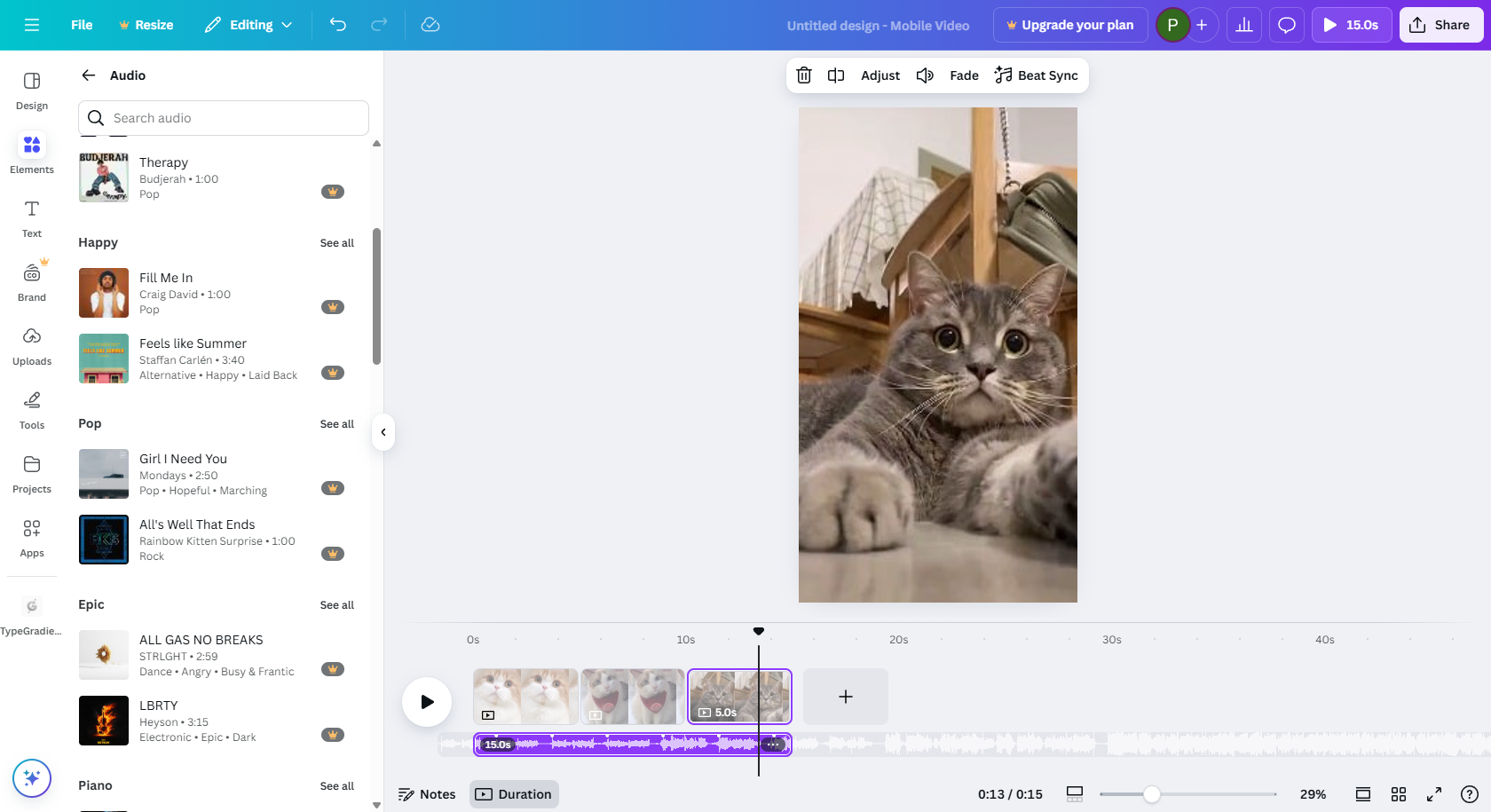Image resolution: width=1491 pixels, height=812 pixels.
Task: Open the Text sidebar tab
Action: click(32, 218)
